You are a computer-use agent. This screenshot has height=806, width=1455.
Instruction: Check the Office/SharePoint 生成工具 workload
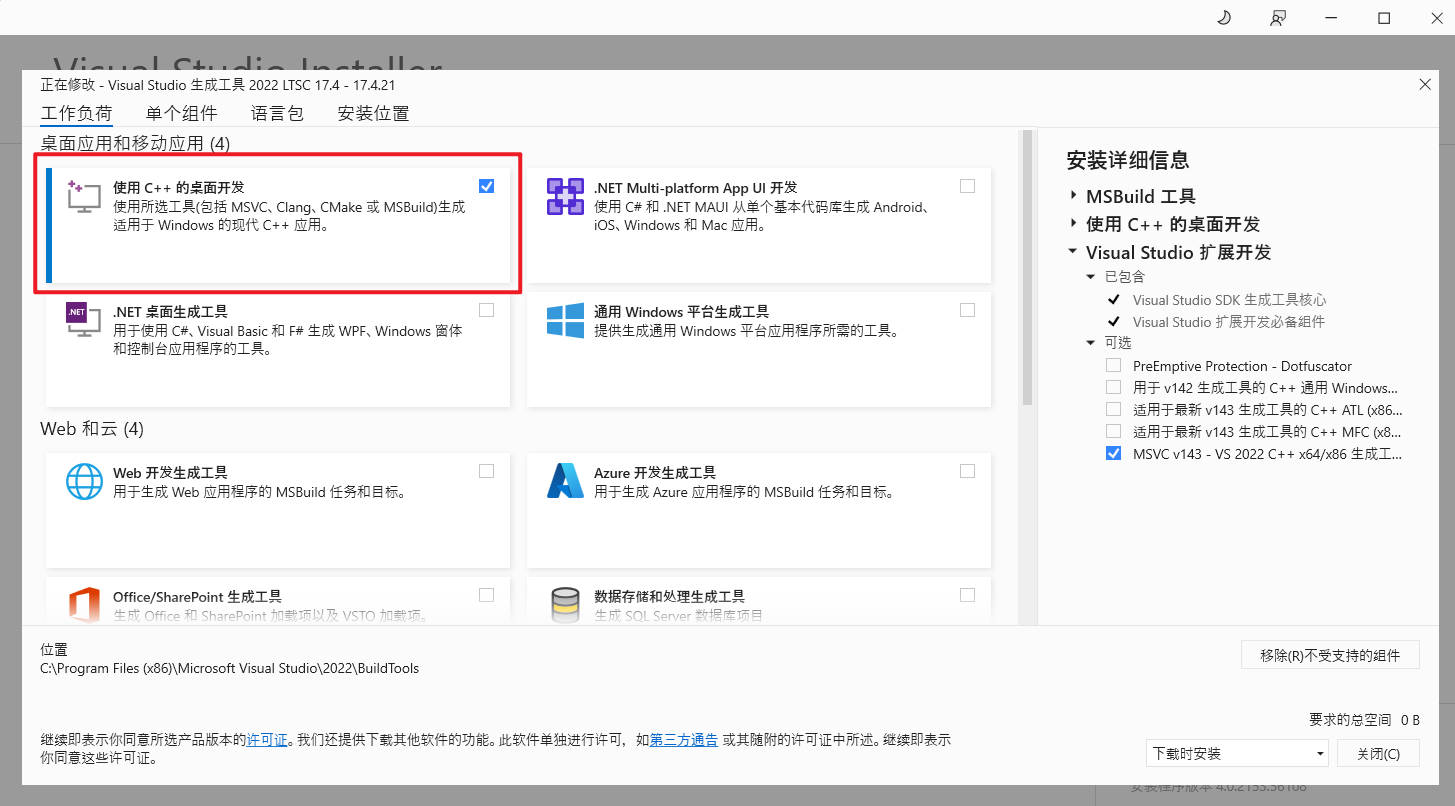click(x=486, y=595)
